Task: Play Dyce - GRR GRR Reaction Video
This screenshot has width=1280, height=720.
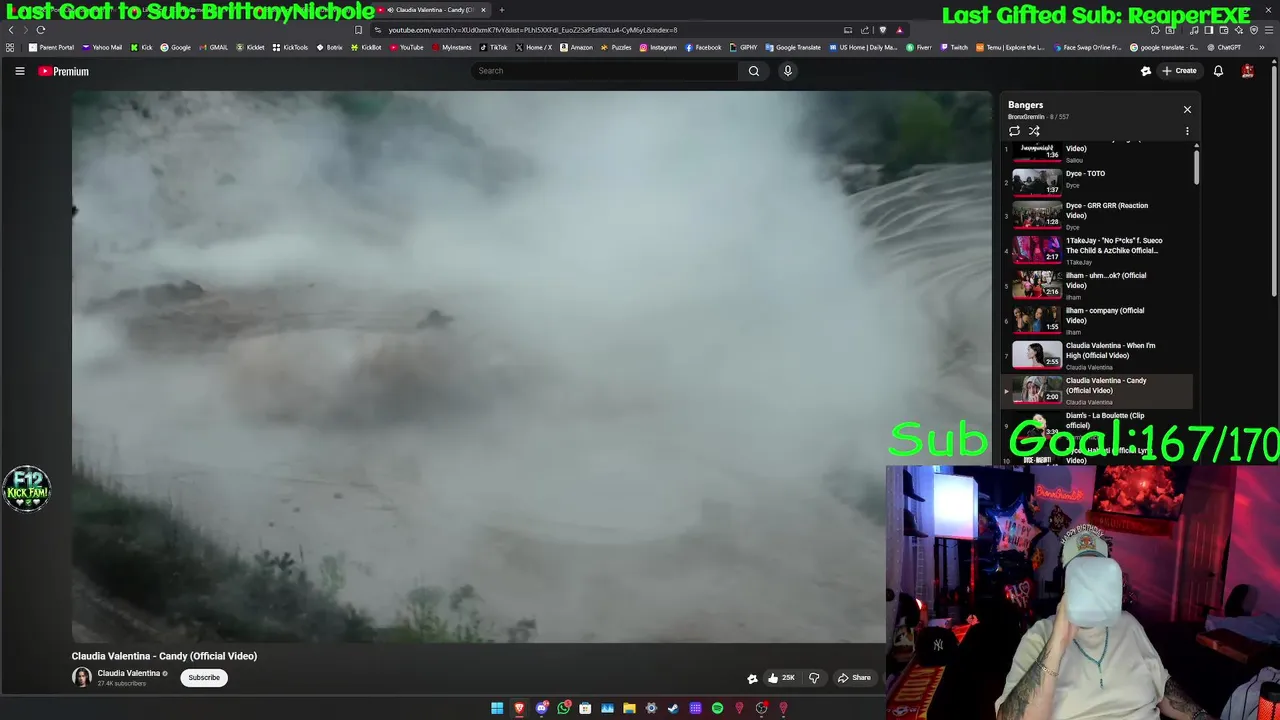Action: 1097,215
